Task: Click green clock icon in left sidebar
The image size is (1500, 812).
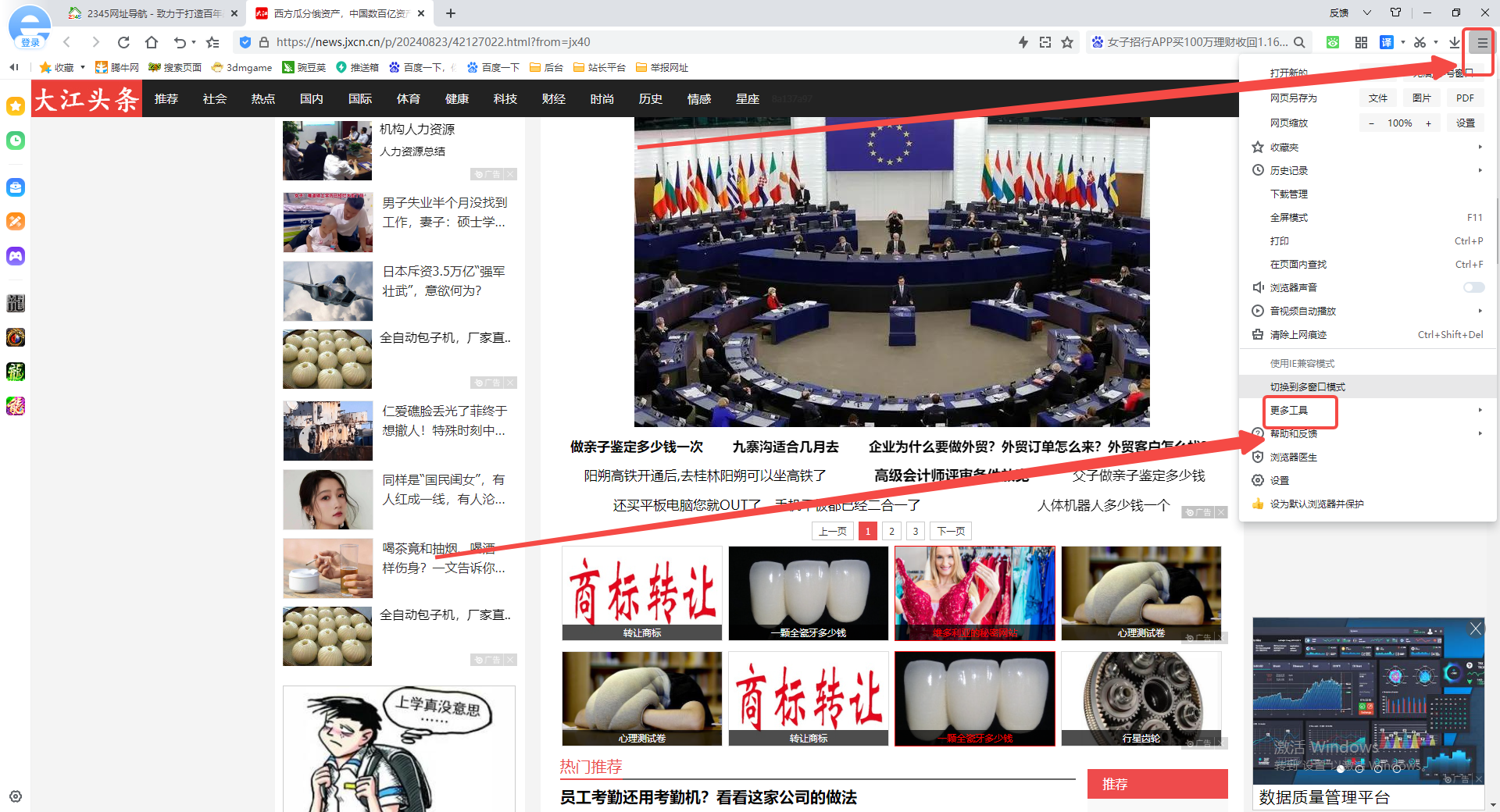Action: coord(16,141)
